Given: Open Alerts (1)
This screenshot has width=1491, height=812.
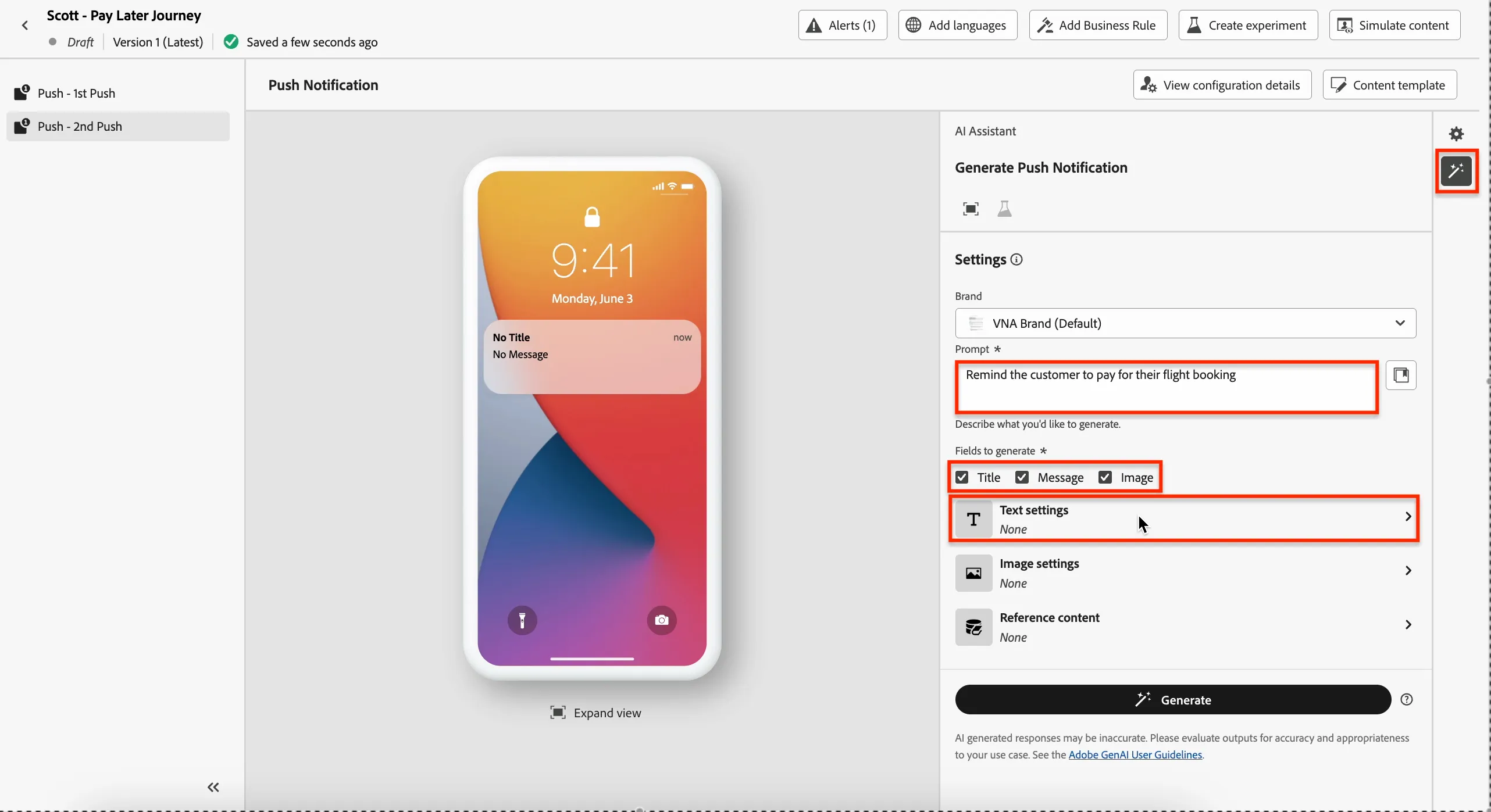Looking at the screenshot, I should [x=842, y=25].
